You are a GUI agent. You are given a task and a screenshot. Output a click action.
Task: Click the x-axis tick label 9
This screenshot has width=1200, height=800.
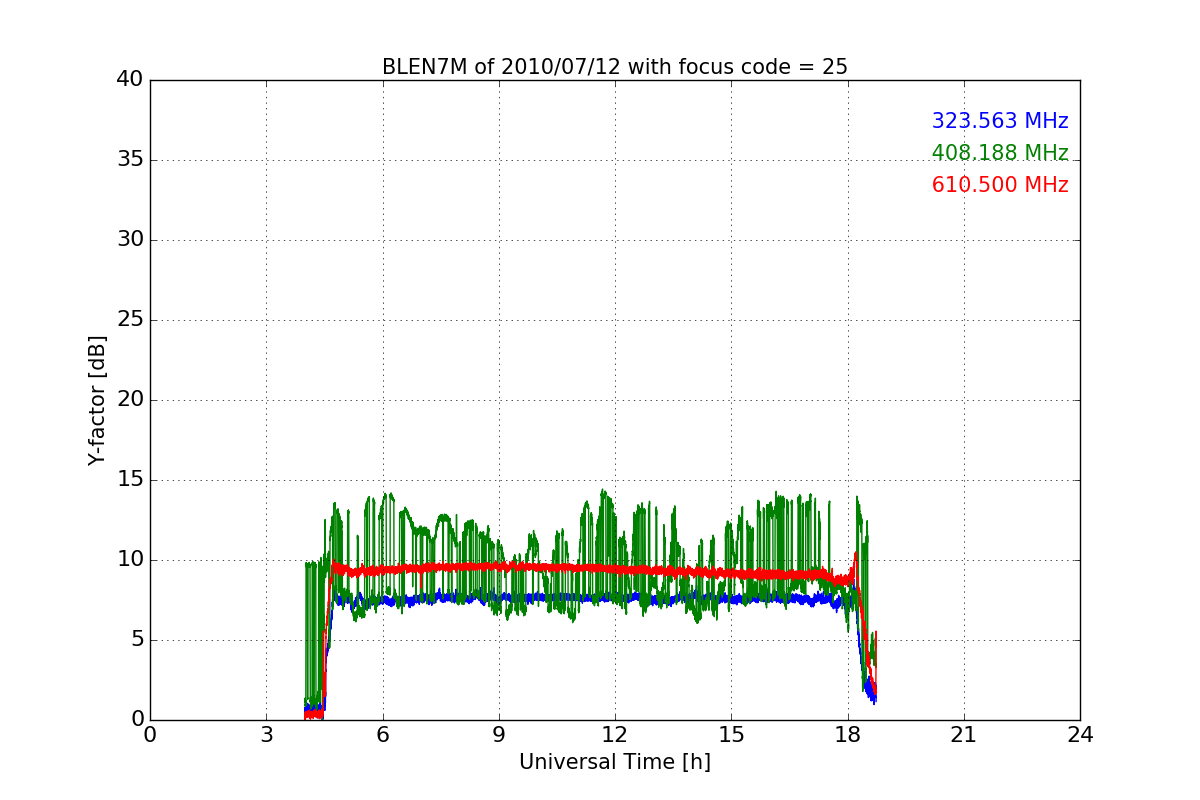point(498,735)
